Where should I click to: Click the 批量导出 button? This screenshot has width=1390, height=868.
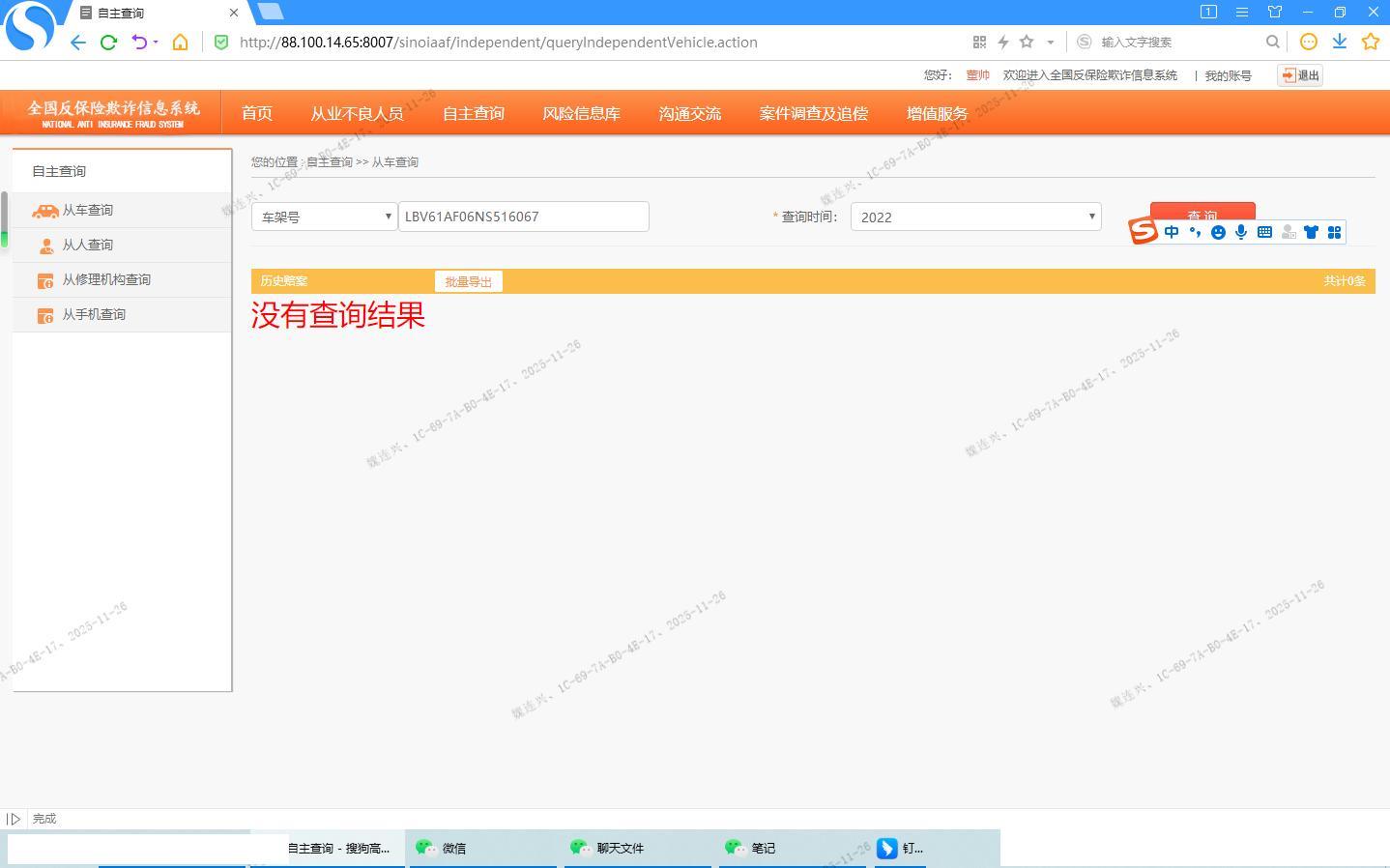(468, 281)
